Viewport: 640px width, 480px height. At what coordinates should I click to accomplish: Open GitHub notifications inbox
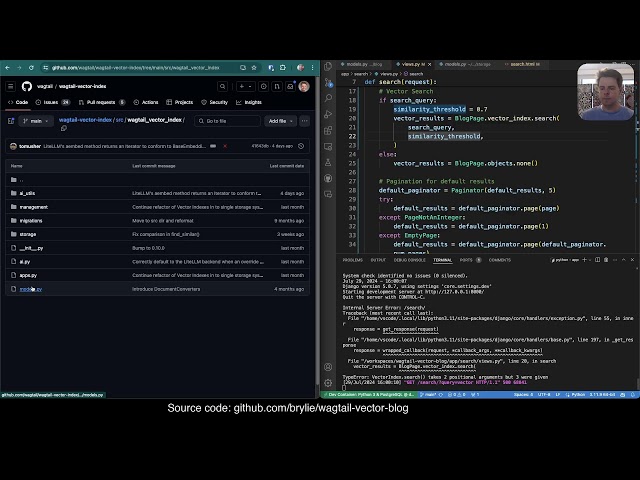[290, 86]
